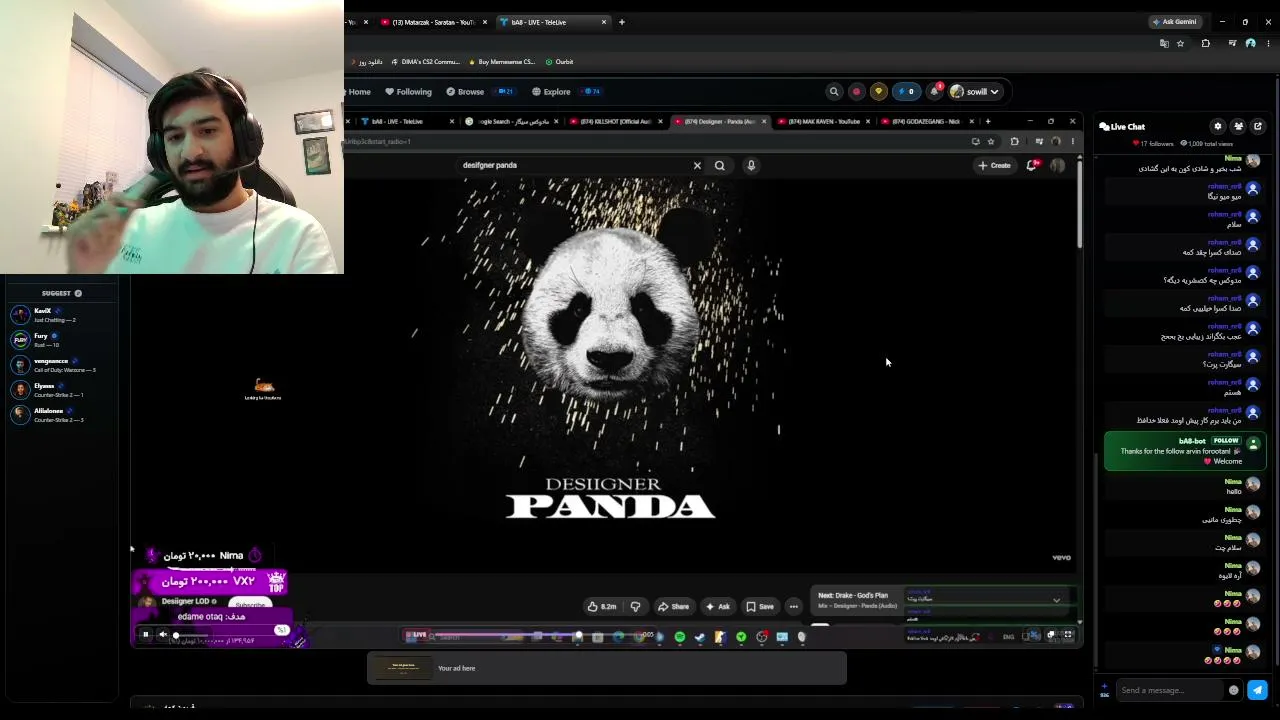Close the Matarzak - Sarotan tab

[485, 22]
